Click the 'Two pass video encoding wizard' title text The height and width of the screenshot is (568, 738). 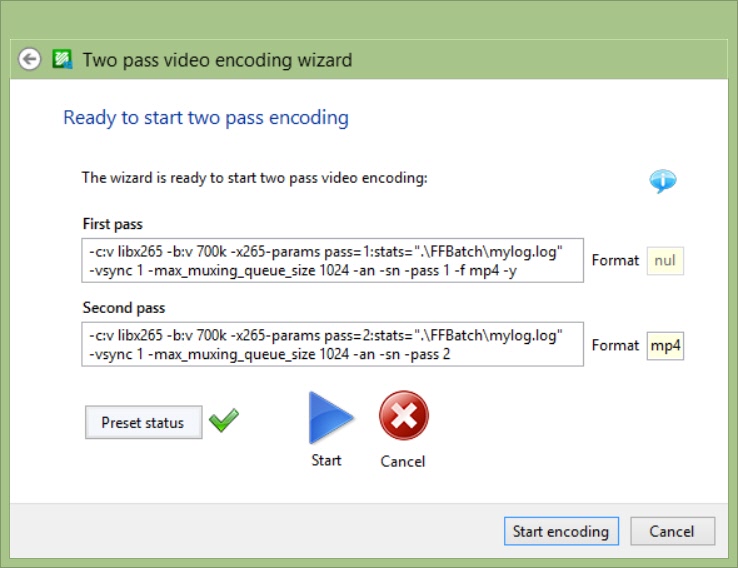click(x=217, y=60)
